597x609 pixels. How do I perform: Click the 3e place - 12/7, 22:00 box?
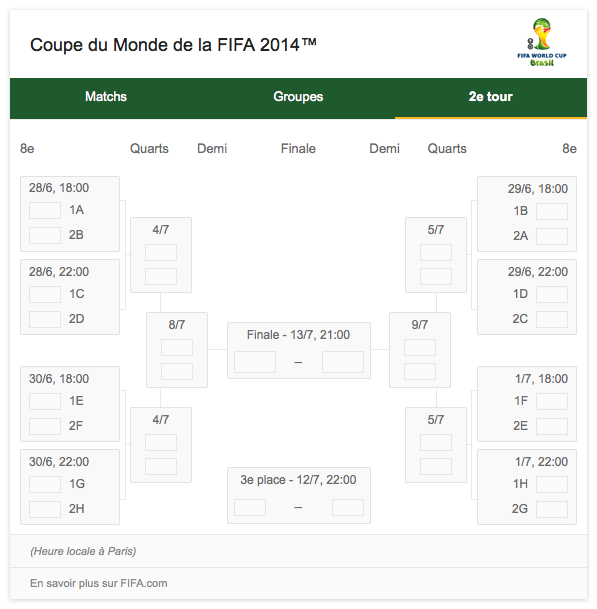click(x=299, y=496)
